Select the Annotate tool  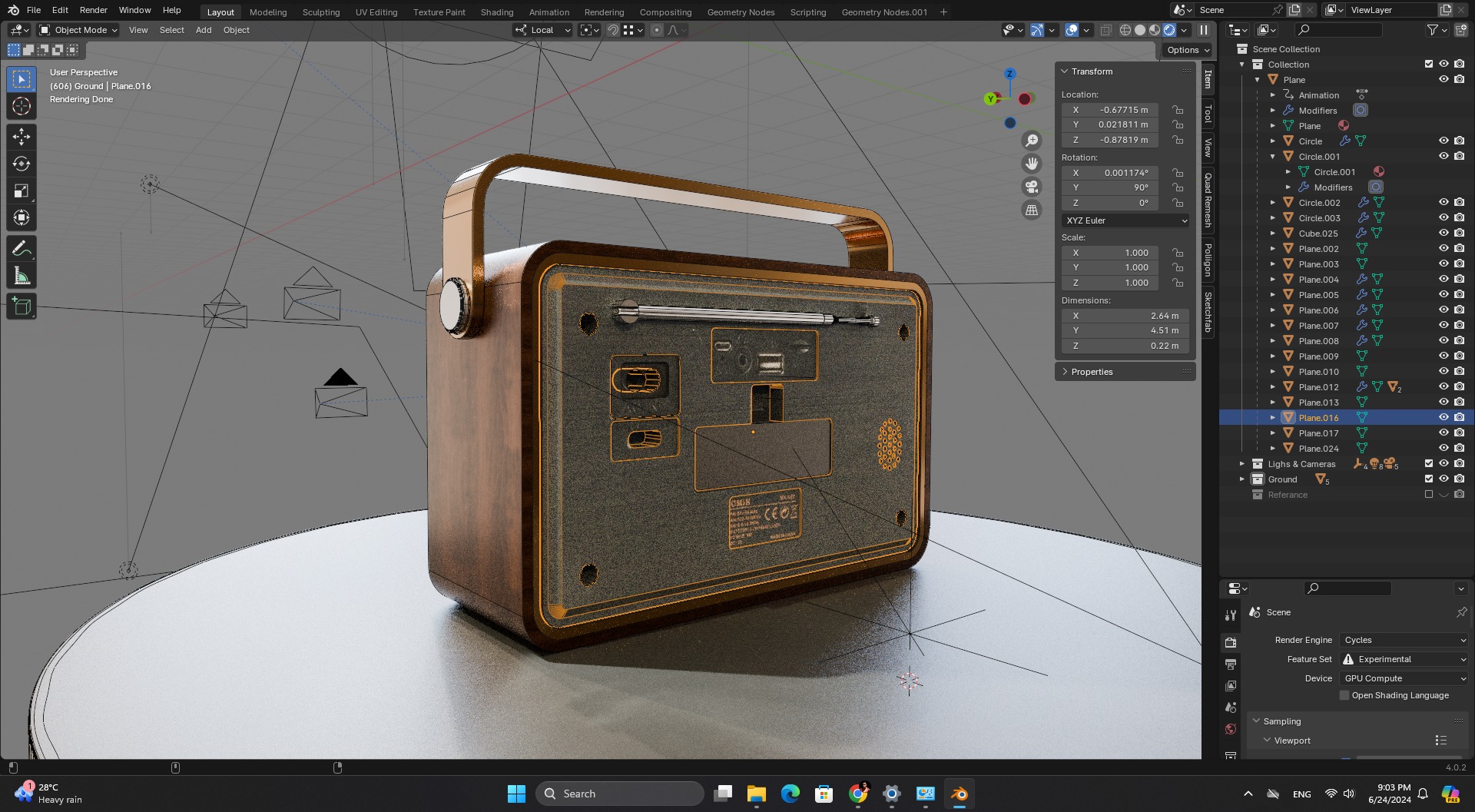coord(22,249)
